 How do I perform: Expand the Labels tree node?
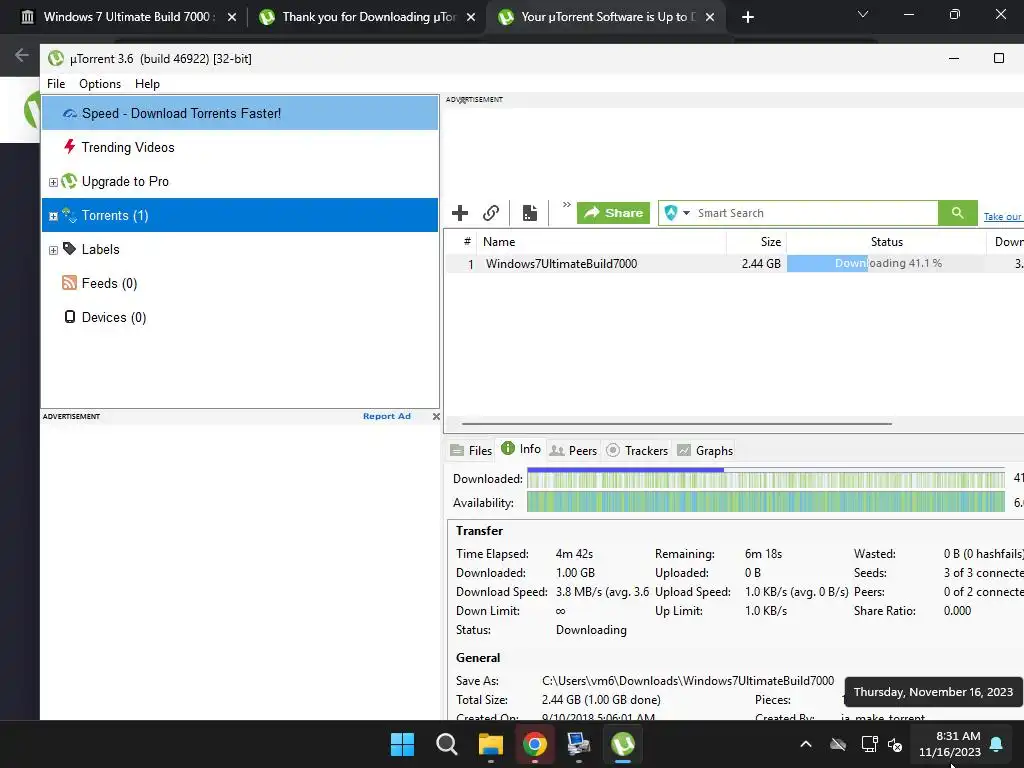[54, 250]
